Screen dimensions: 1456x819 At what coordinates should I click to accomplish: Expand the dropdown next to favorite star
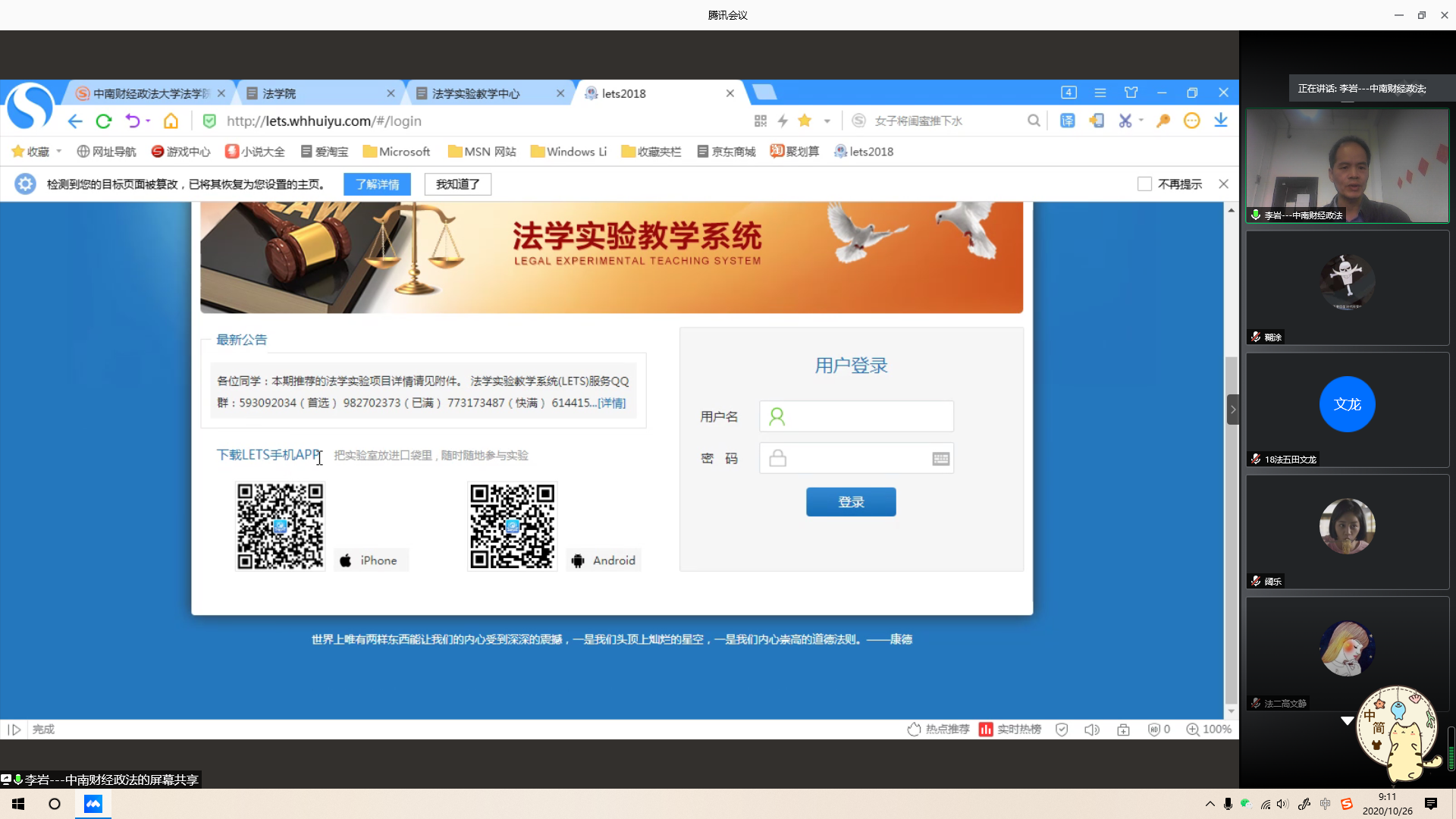pyautogui.click(x=827, y=121)
